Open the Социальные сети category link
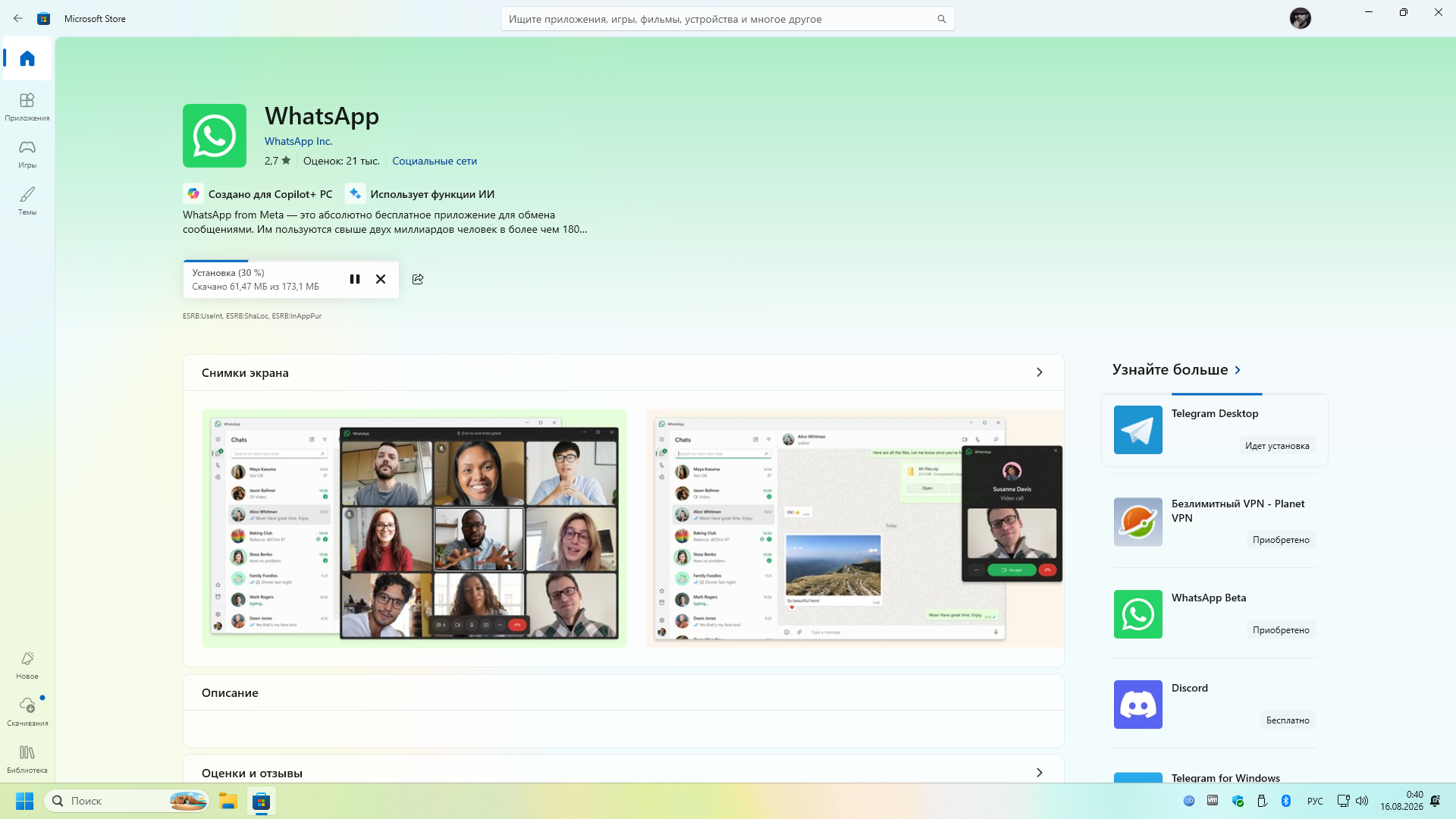The image size is (1456, 819). (x=435, y=161)
